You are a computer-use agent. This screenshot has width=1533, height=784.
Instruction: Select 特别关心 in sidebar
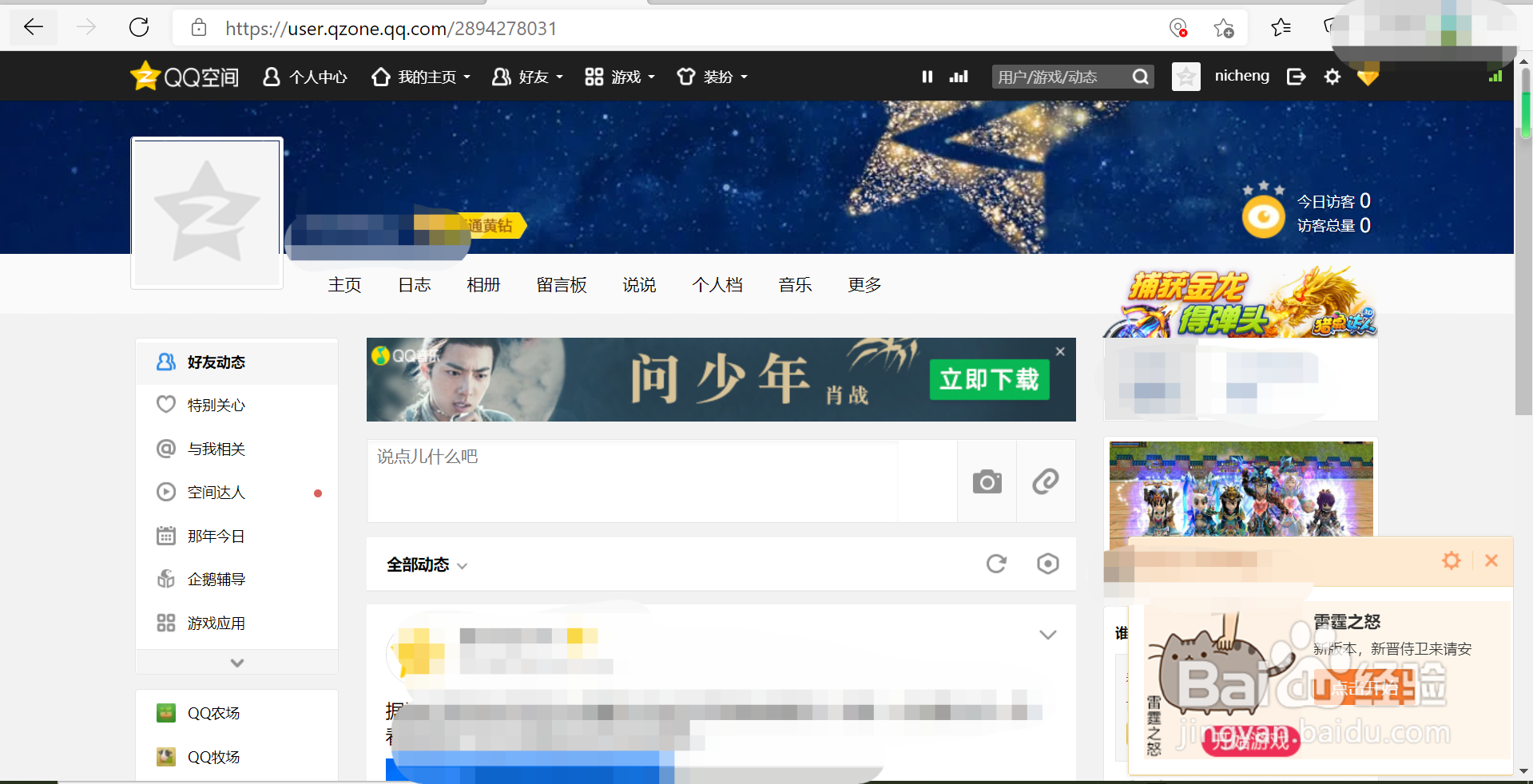[x=236, y=406]
